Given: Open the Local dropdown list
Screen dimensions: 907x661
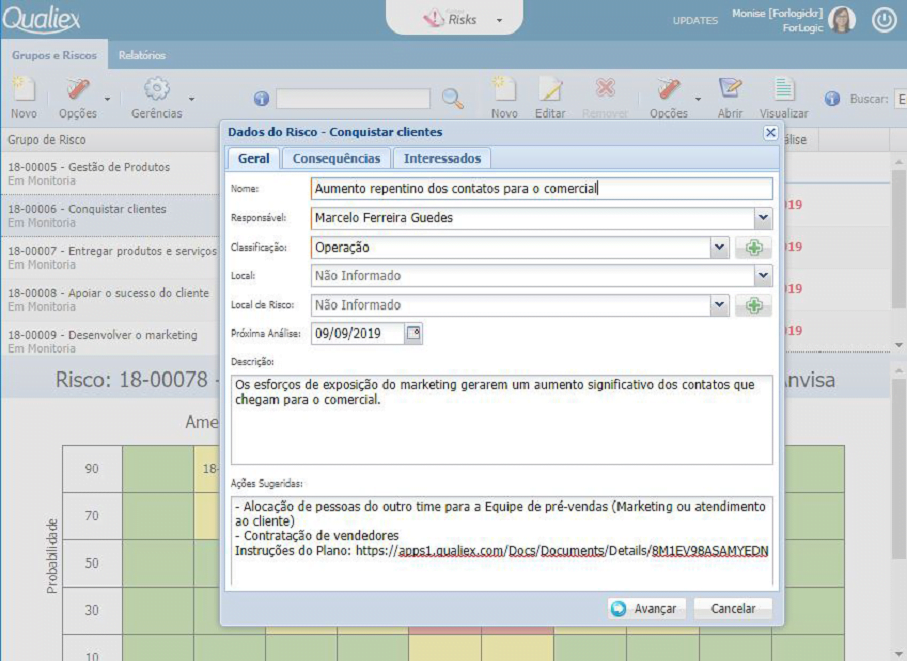Looking at the screenshot, I should [x=763, y=276].
